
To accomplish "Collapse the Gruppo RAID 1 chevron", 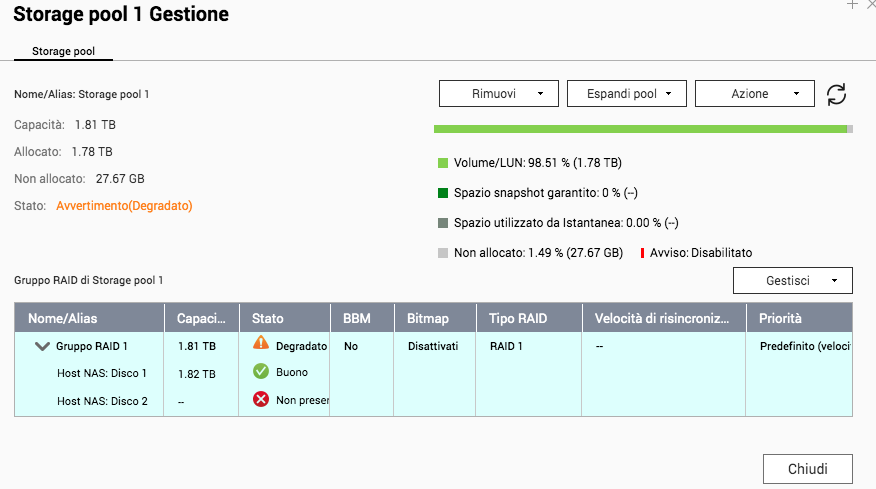I will pyautogui.click(x=42, y=346).
